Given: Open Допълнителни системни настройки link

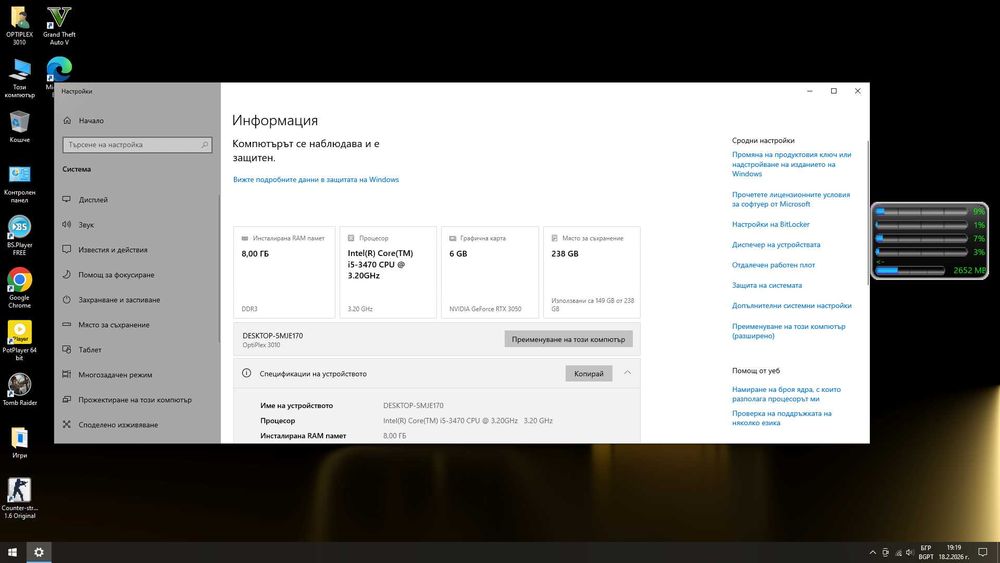Looking at the screenshot, I should (x=791, y=306).
